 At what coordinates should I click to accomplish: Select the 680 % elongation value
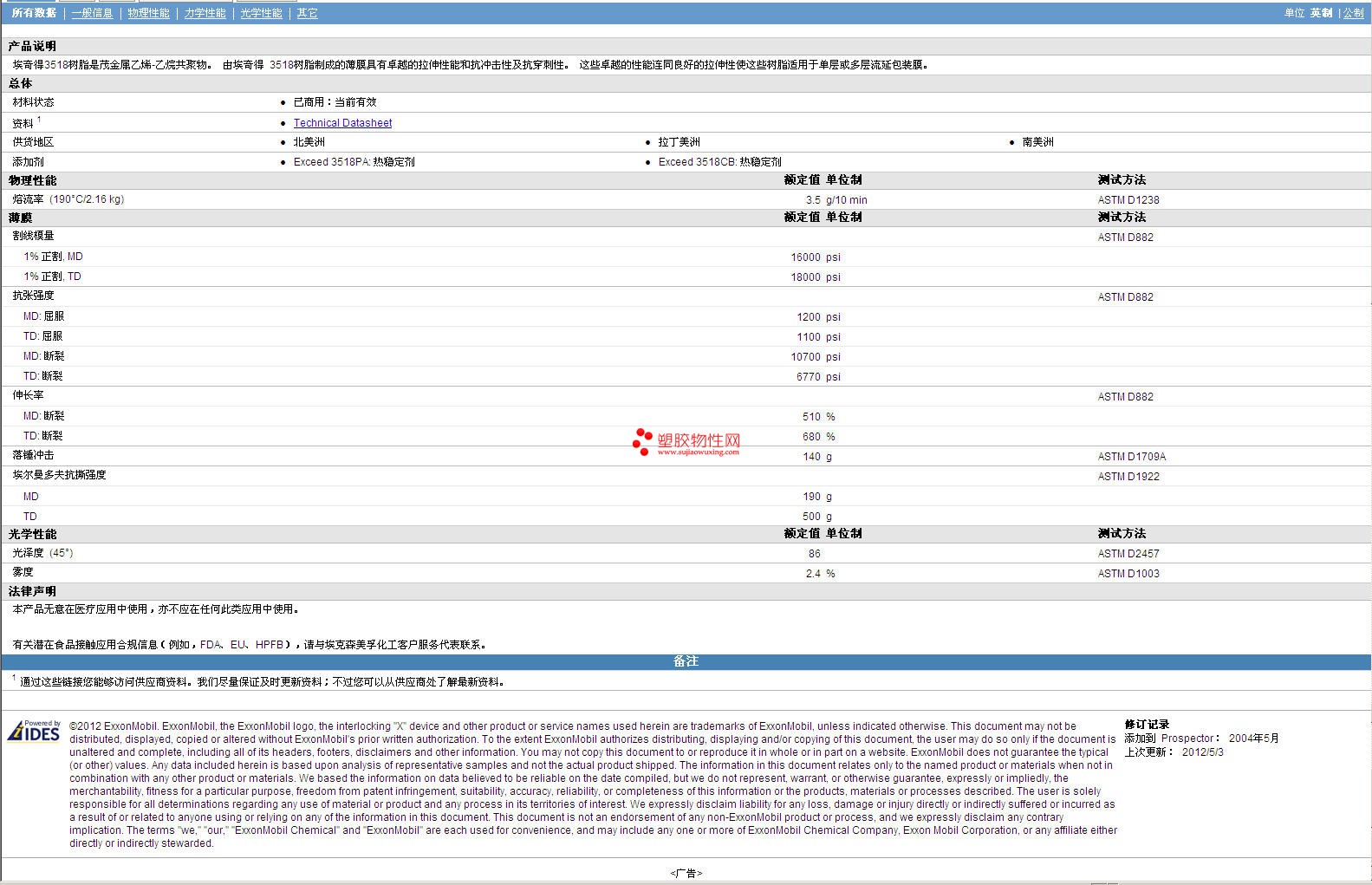(x=818, y=437)
